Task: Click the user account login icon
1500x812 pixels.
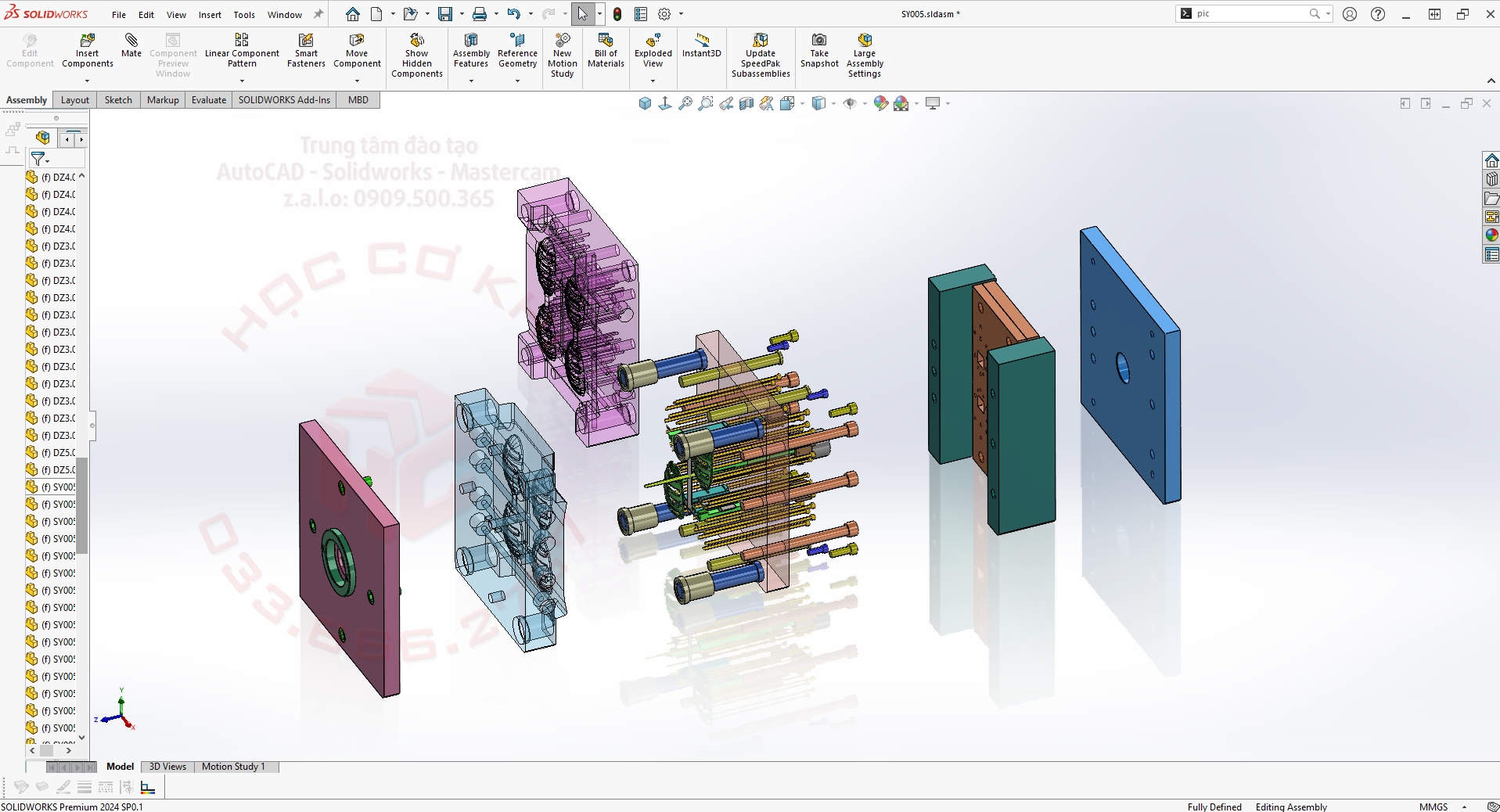Action: click(x=1350, y=14)
